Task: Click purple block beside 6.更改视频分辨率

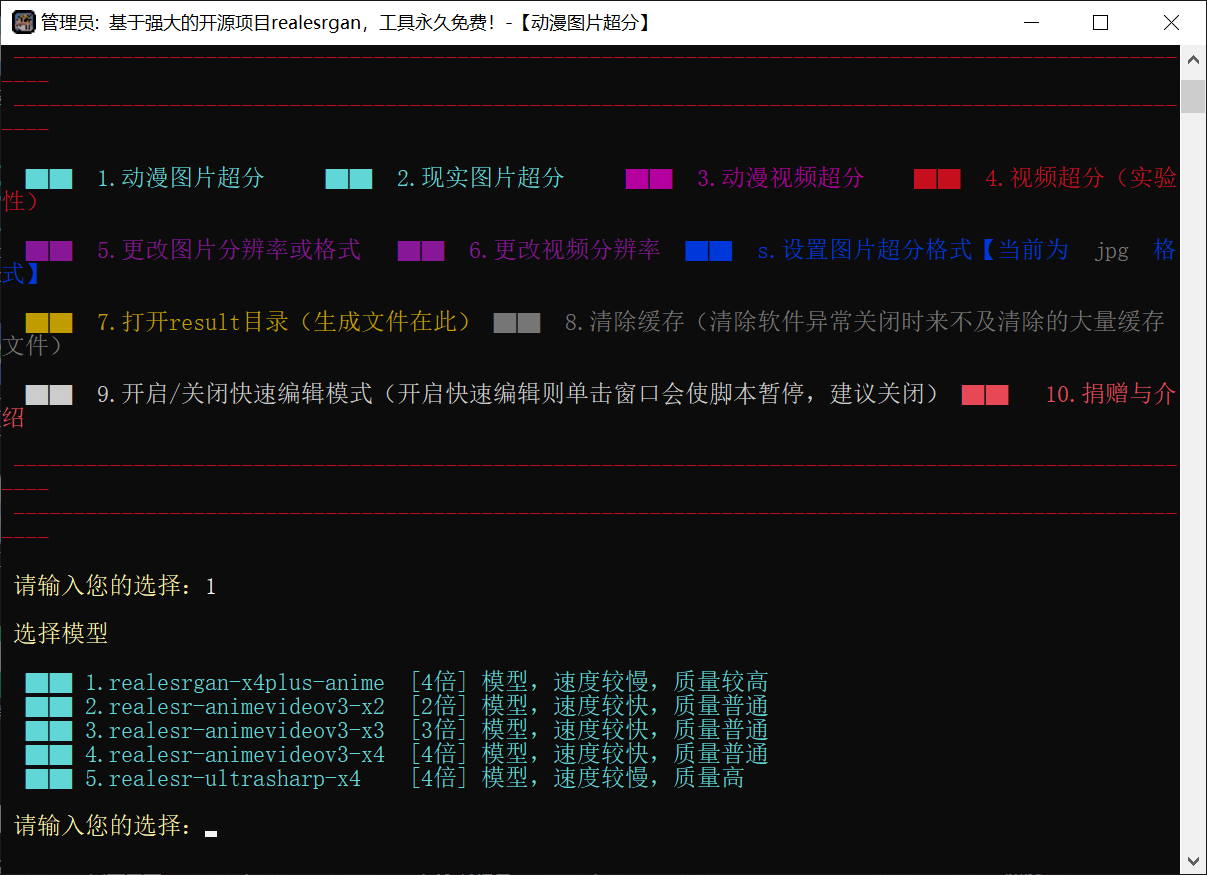Action: [421, 251]
